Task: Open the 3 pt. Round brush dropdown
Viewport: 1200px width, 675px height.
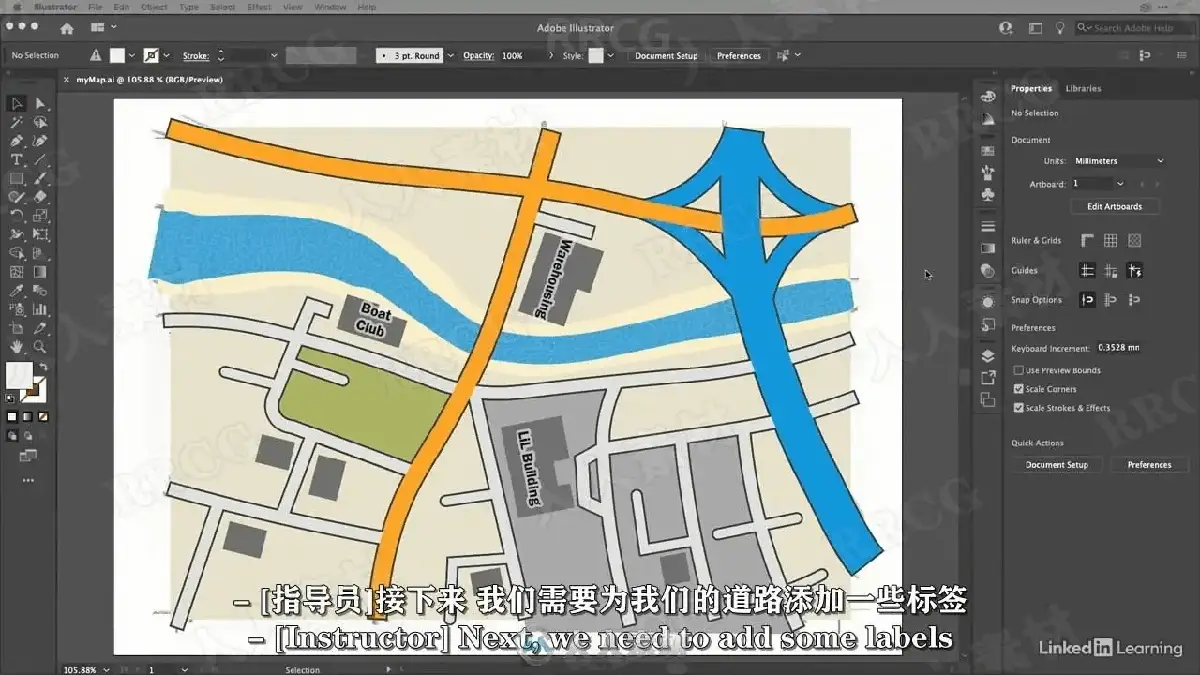Action: [x=451, y=56]
